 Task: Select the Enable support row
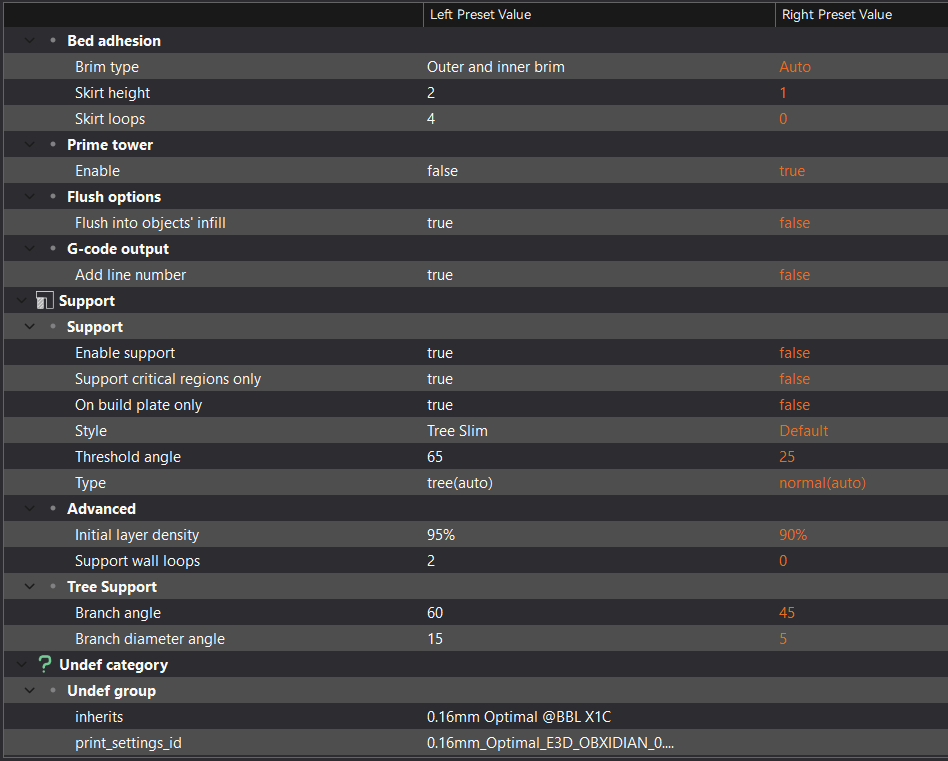click(x=476, y=352)
